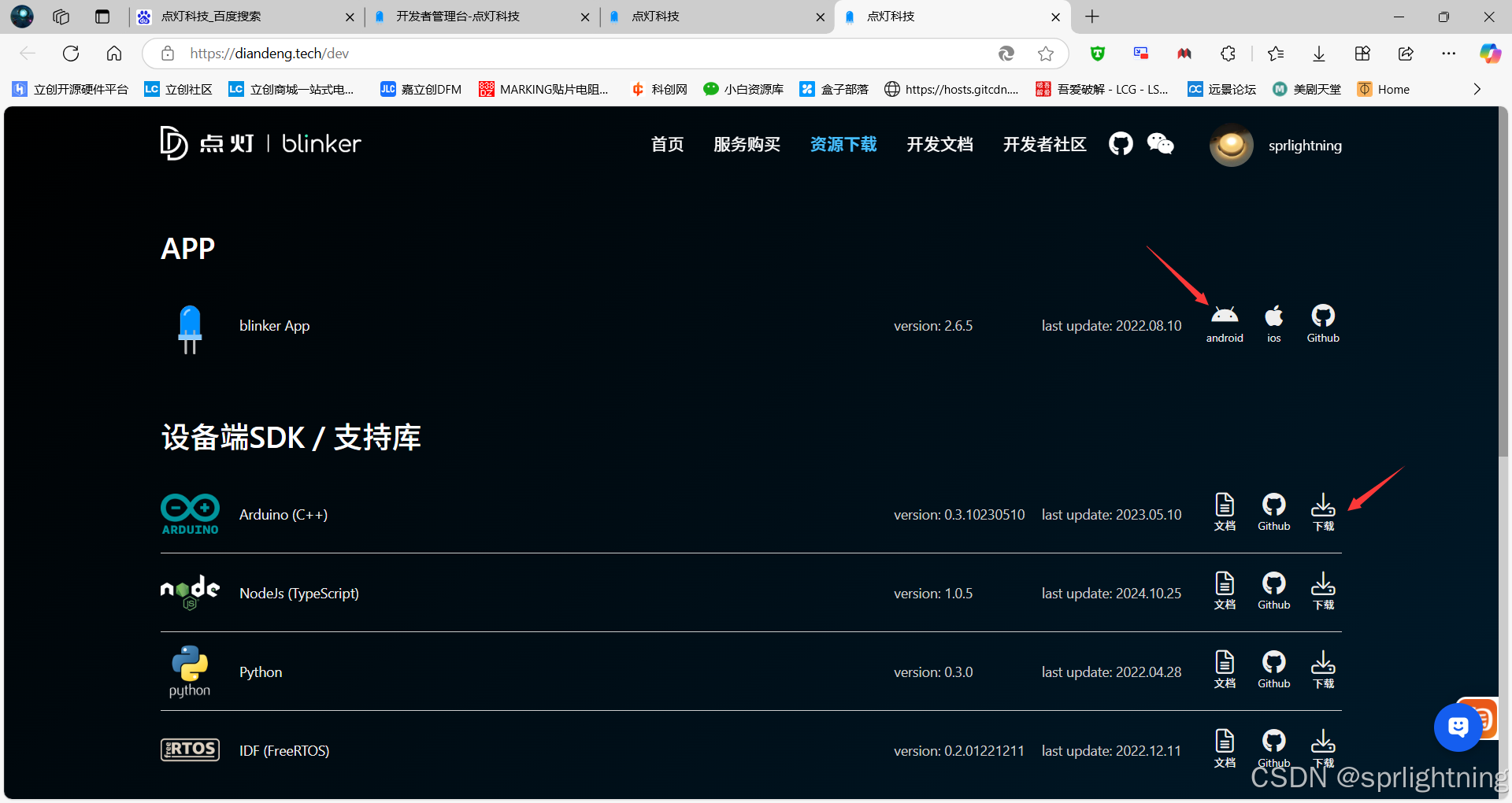Open the Home bookmark

[1384, 89]
